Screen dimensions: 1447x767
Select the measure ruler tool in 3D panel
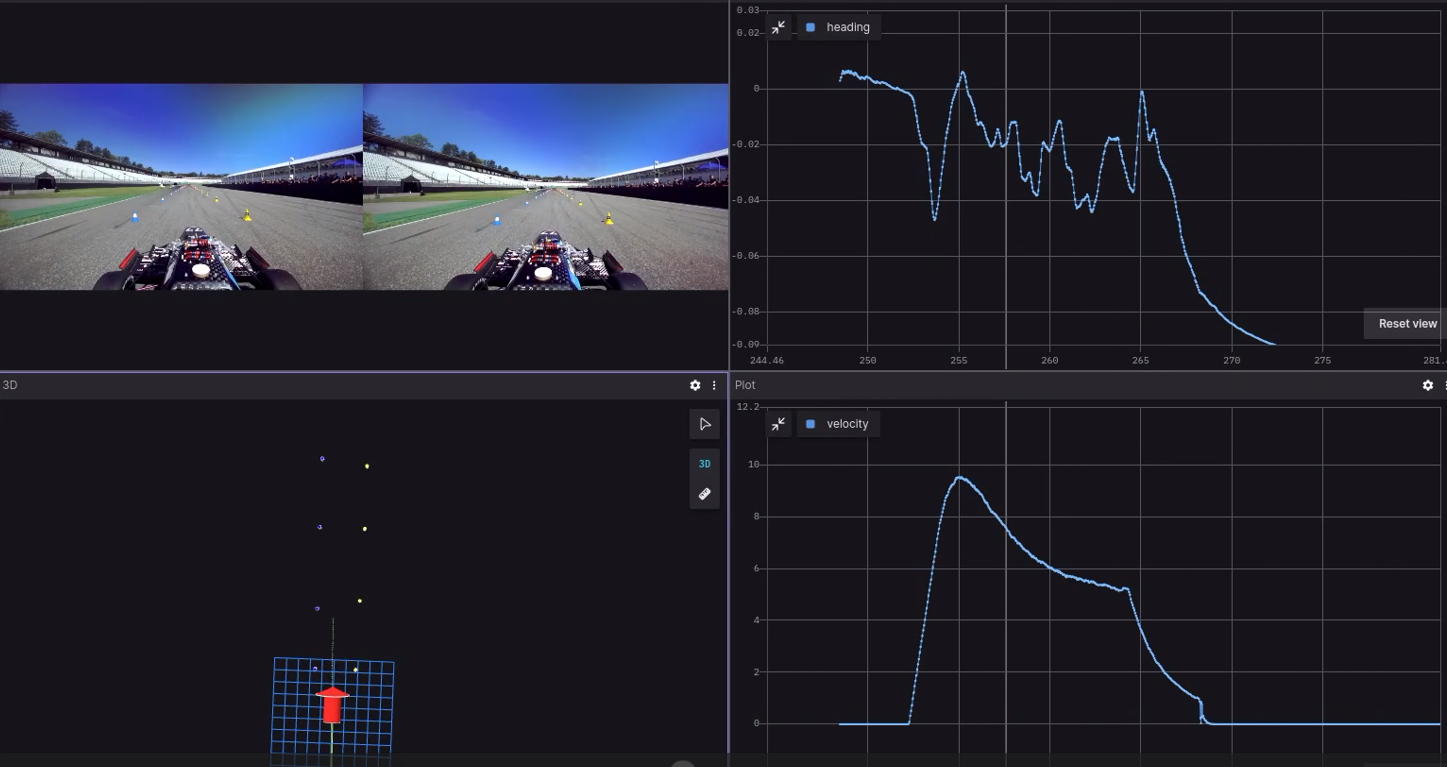coord(704,493)
